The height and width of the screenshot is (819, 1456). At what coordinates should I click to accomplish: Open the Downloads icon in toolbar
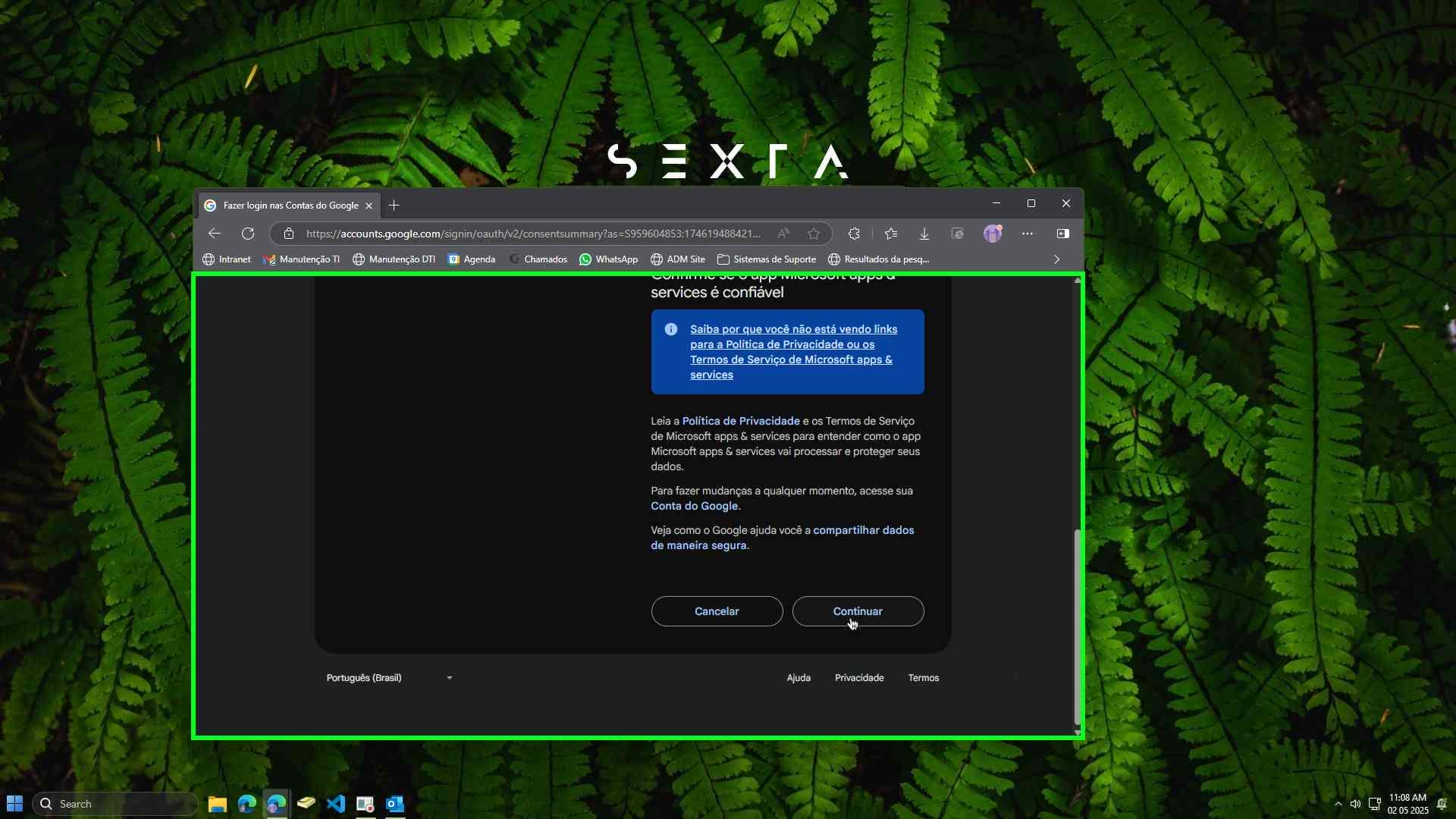(924, 234)
